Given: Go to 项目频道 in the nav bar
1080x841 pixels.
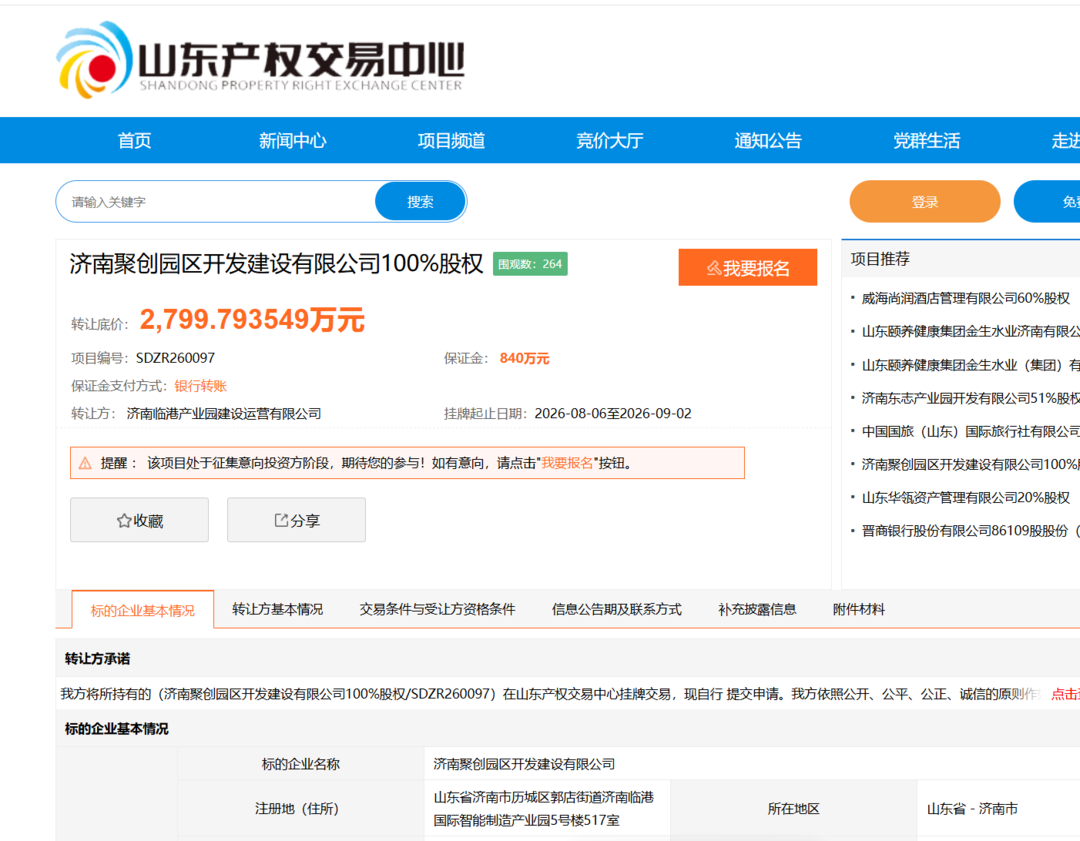Looking at the screenshot, I should point(451,141).
